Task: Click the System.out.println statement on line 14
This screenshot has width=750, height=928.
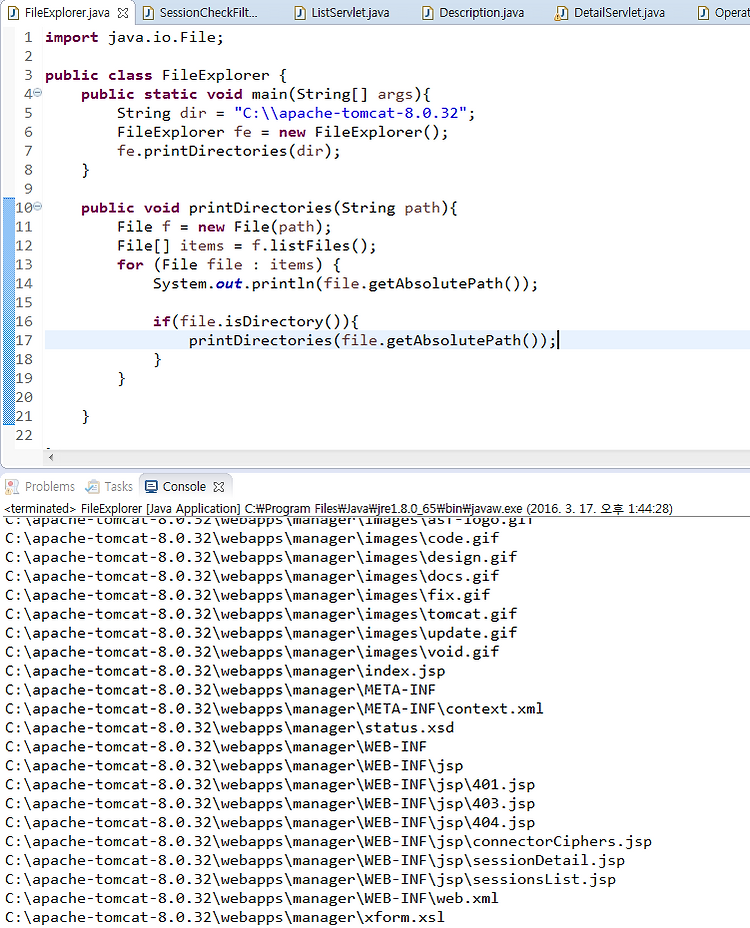Action: (345, 283)
